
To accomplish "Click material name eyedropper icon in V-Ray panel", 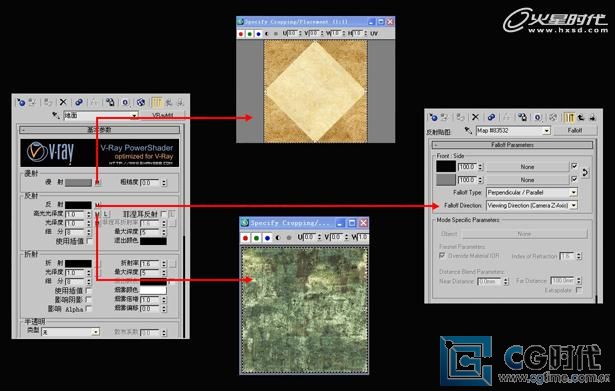I will 56,115.
